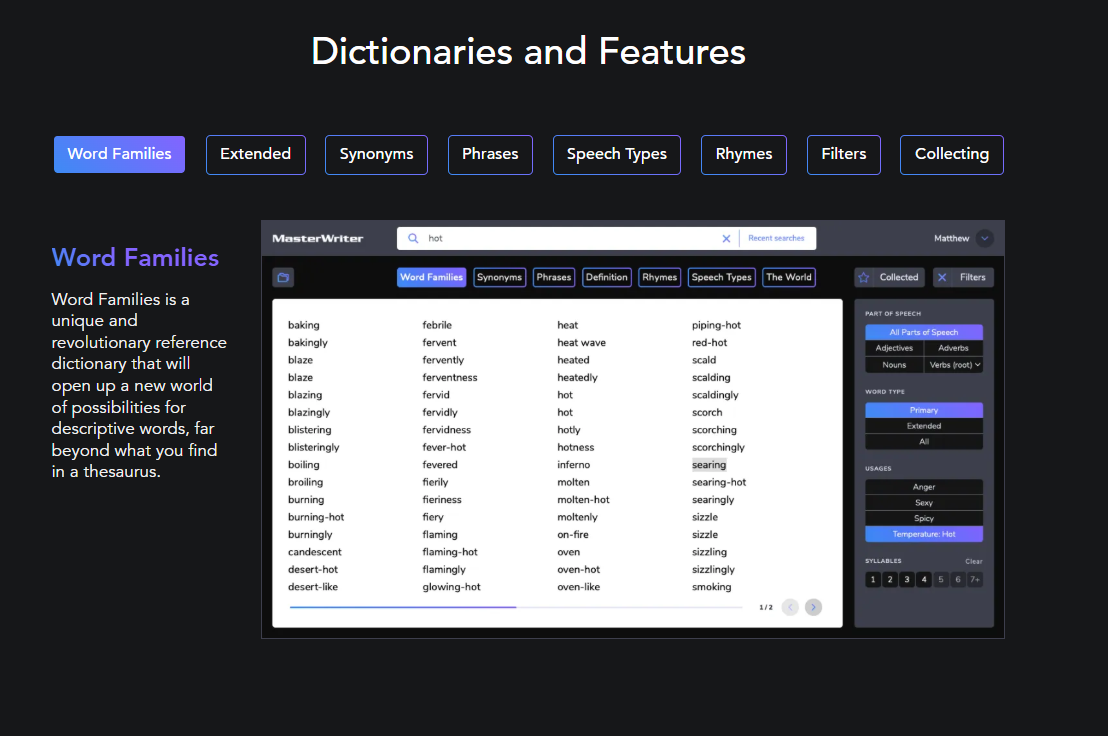Viewport: 1108px width, 736px height.
Task: Open Recent searches link
Action: [776, 239]
